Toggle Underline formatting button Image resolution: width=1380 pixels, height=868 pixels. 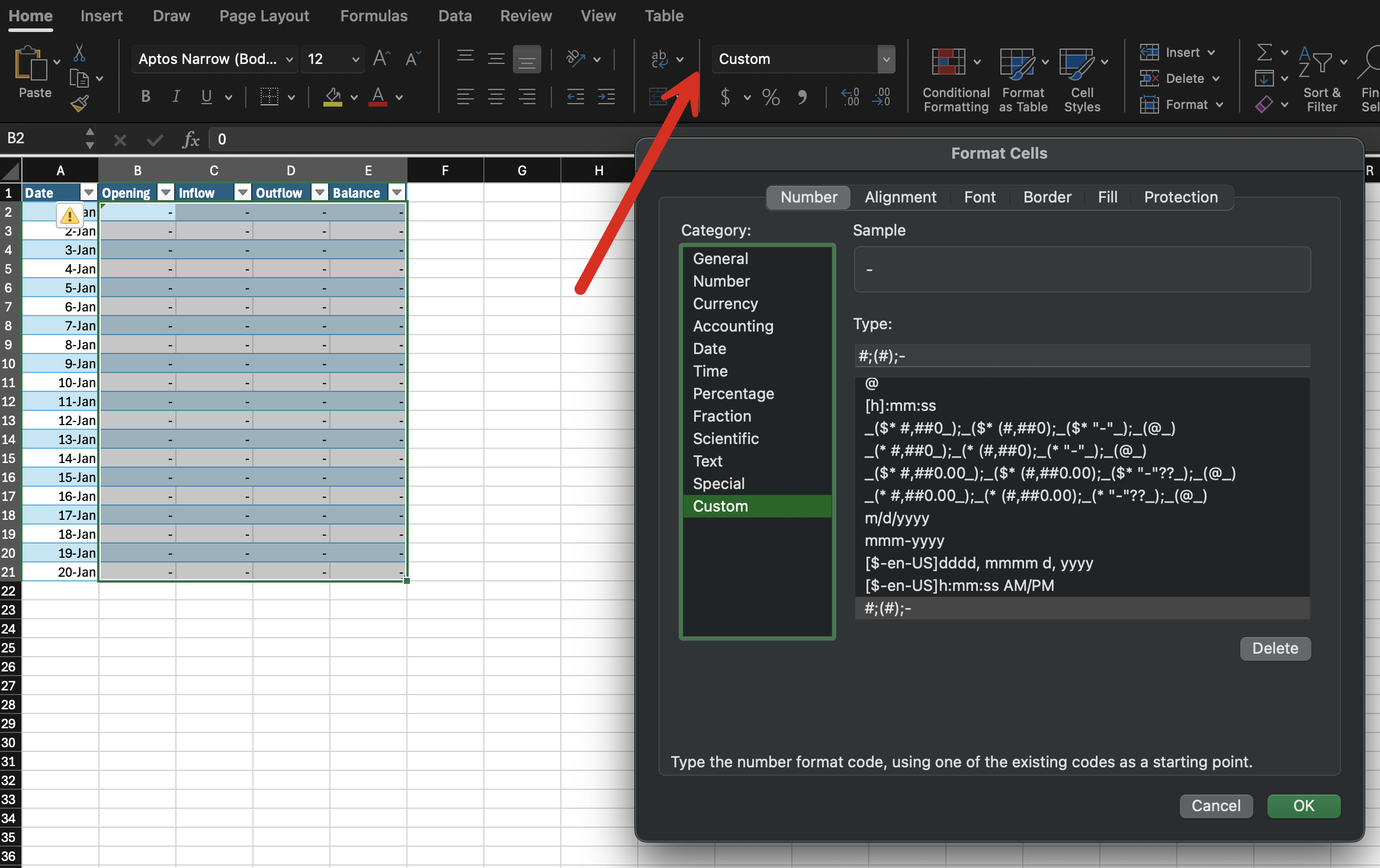coord(206,97)
